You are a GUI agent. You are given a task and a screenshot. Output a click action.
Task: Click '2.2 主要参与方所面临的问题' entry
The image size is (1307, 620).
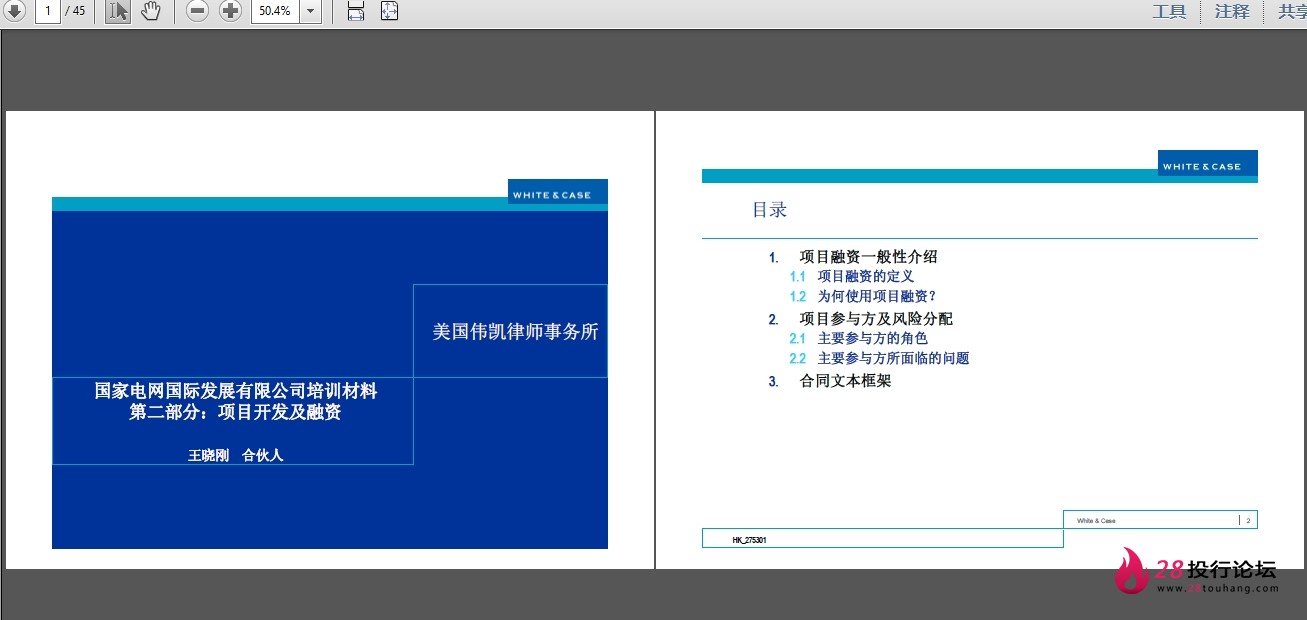tap(879, 358)
